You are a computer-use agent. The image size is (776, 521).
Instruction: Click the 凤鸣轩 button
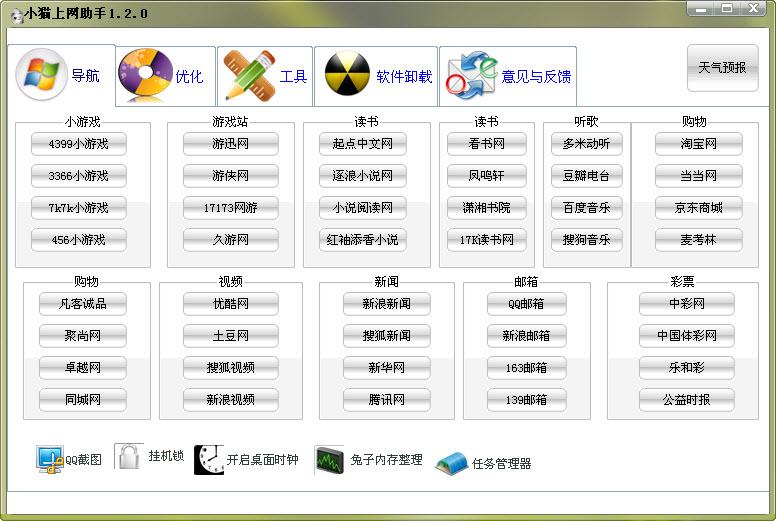tap(487, 176)
